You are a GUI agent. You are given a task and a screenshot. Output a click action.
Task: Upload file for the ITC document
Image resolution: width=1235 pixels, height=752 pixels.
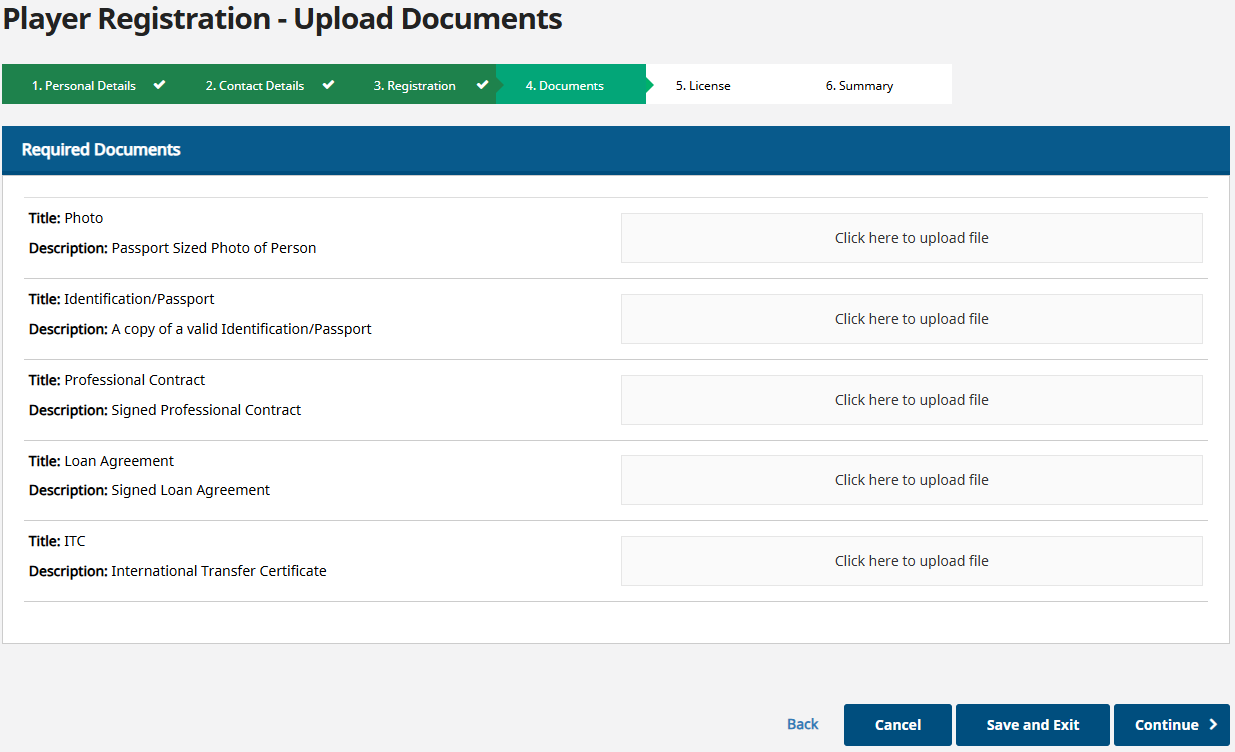tap(911, 561)
